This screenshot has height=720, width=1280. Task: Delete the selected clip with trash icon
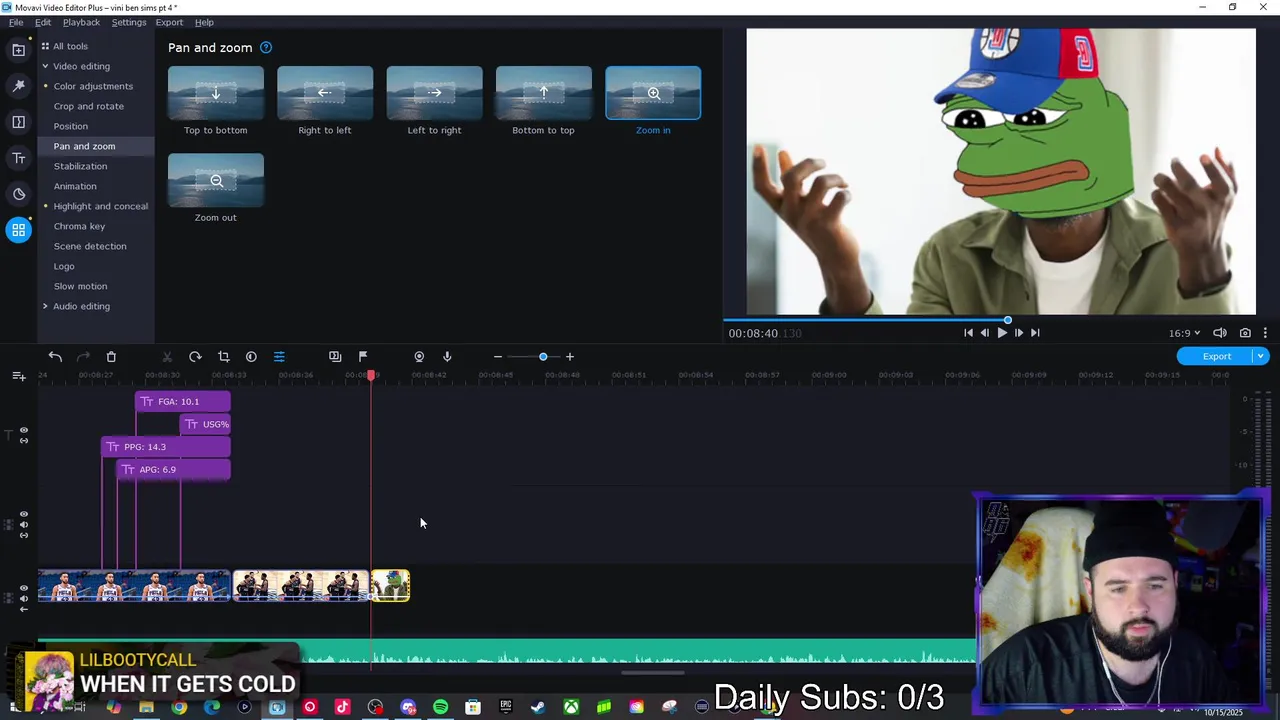click(111, 357)
